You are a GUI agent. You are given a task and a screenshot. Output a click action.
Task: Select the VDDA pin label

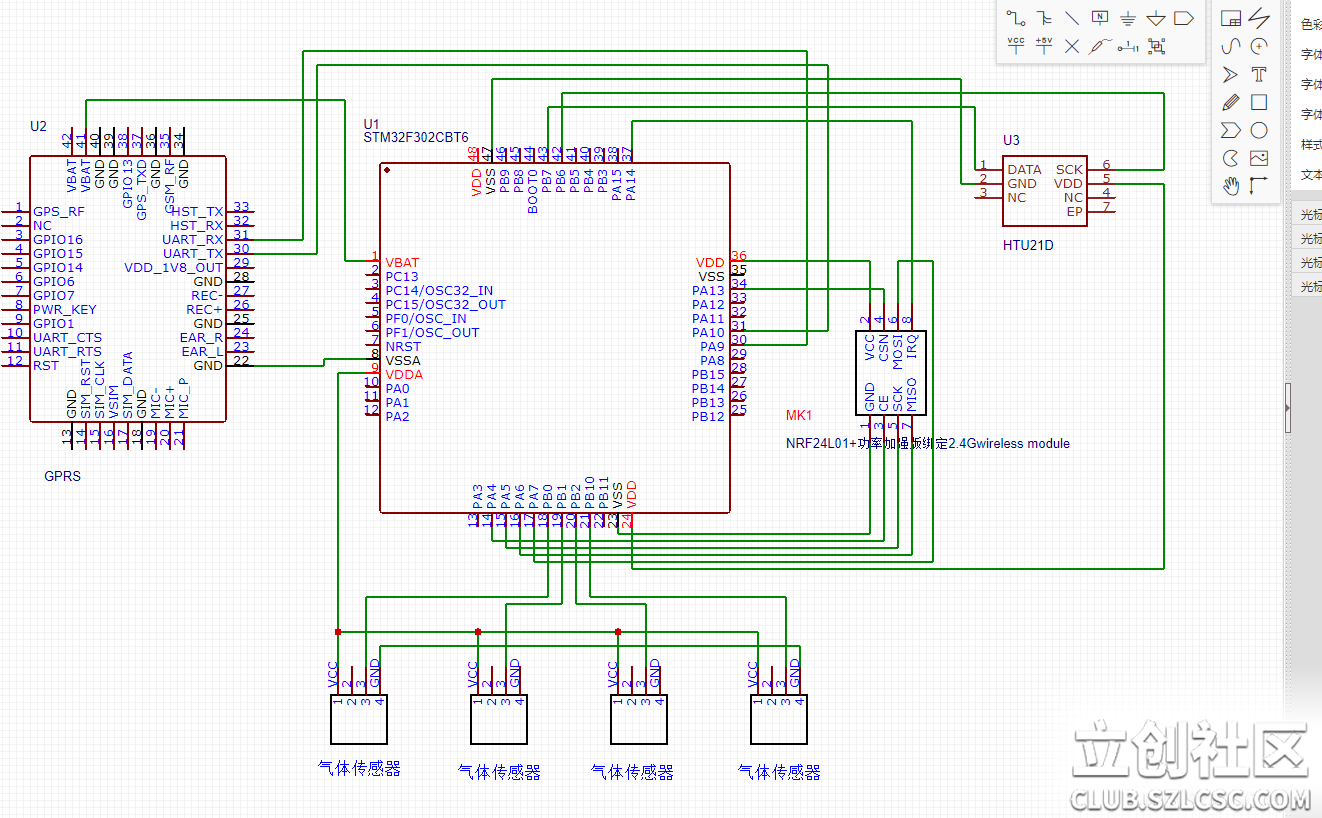404,374
